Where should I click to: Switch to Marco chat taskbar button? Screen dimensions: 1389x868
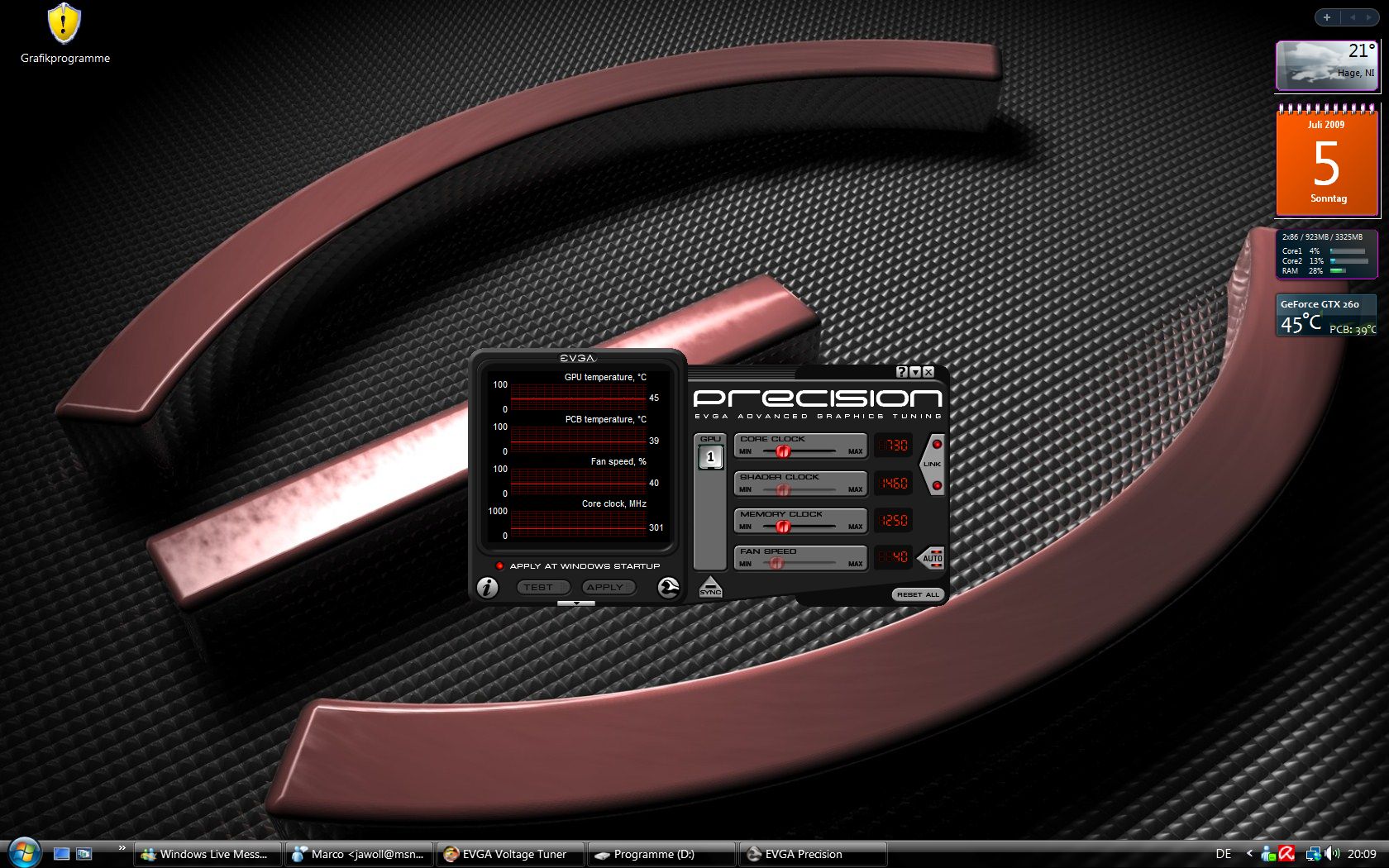pos(360,854)
